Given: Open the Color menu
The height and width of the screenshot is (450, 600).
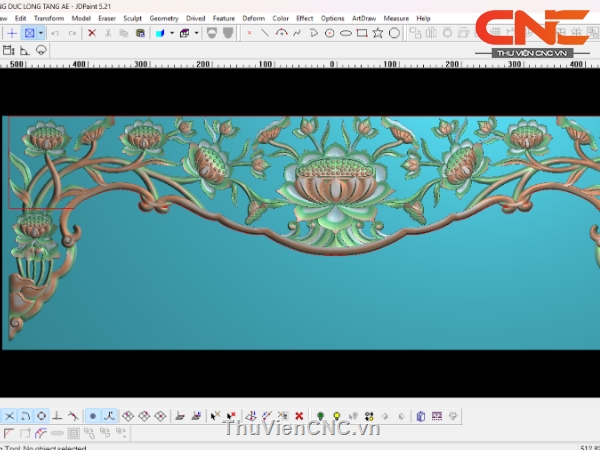Looking at the screenshot, I should click(281, 18).
